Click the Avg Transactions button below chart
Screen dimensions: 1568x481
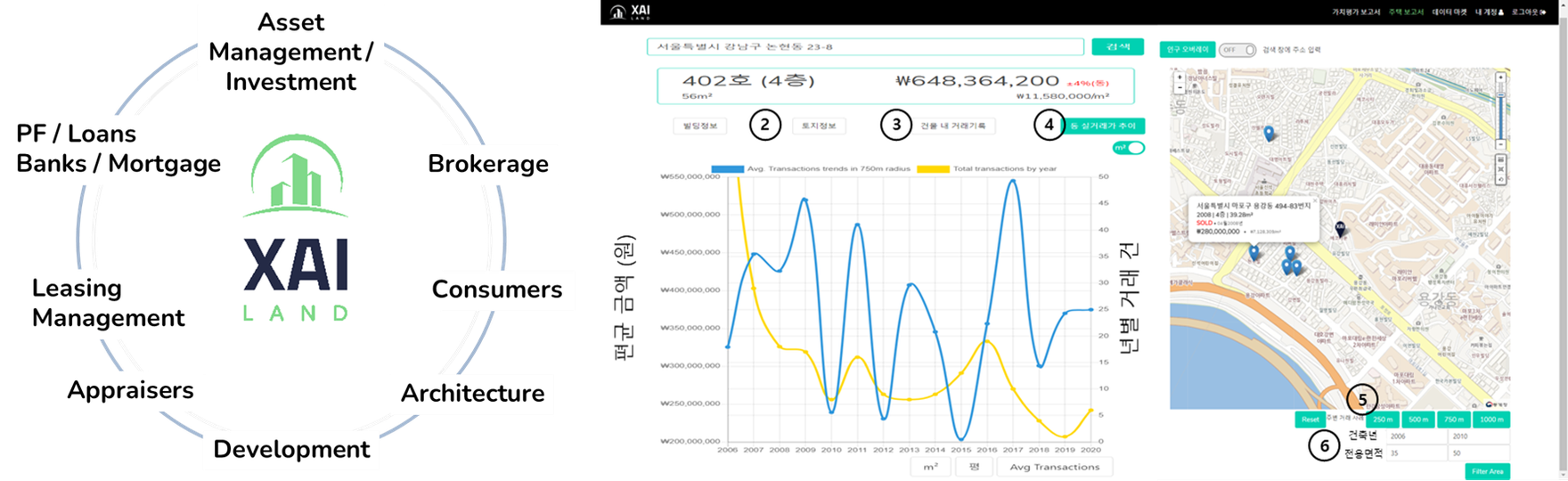click(1055, 467)
